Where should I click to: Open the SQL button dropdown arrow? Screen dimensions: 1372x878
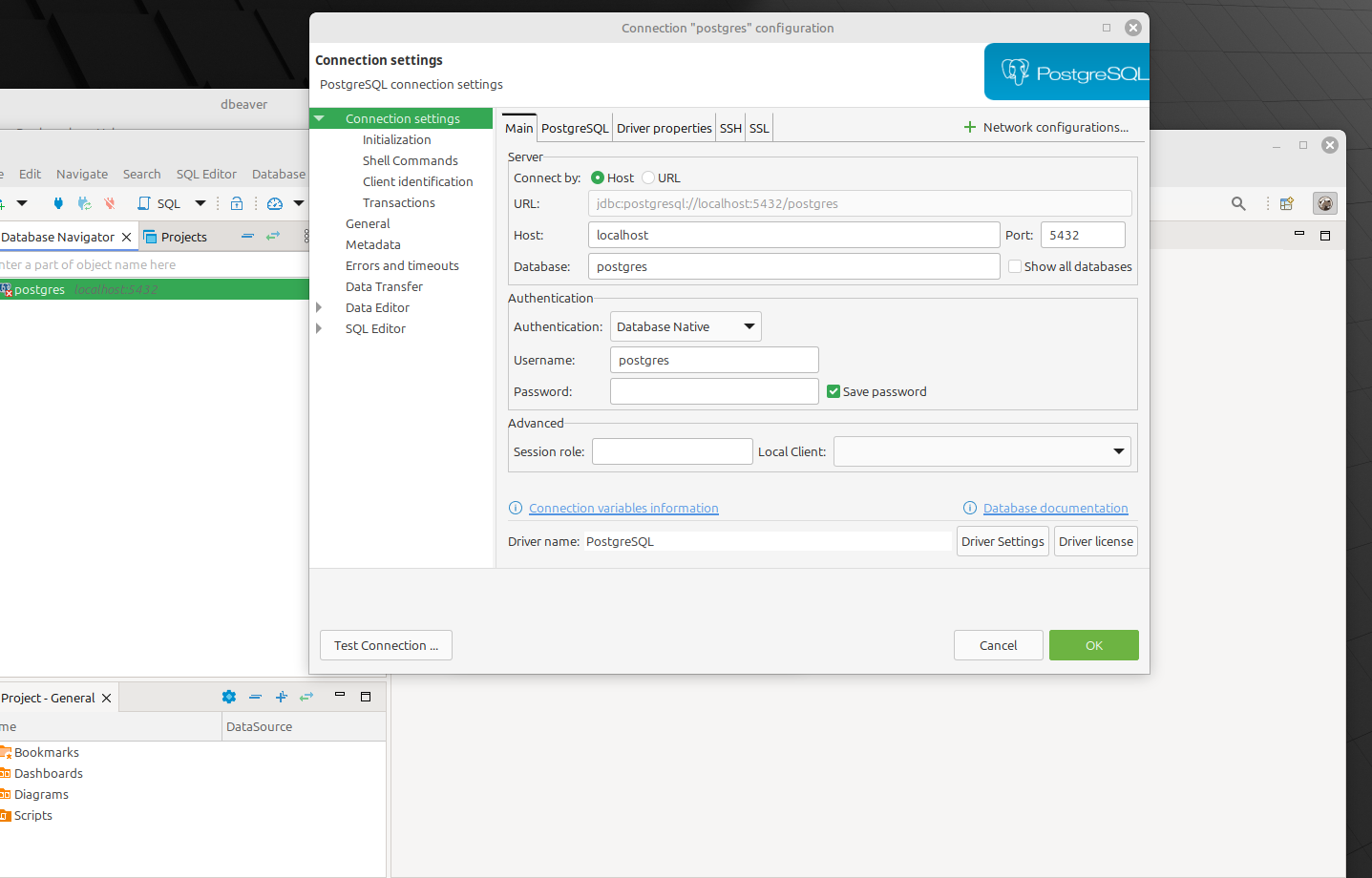click(201, 203)
